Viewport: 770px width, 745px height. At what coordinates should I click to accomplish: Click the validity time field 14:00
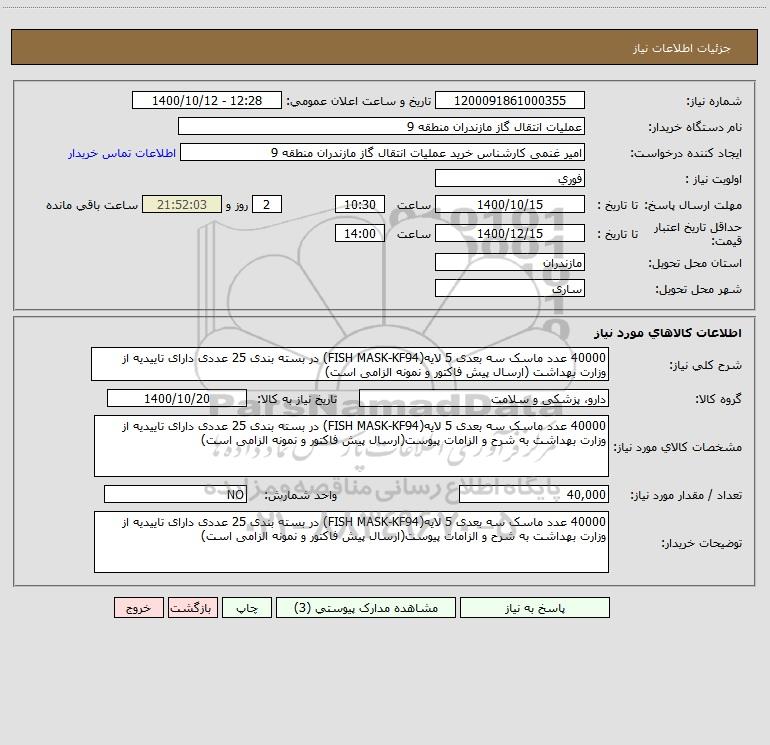[359, 233]
